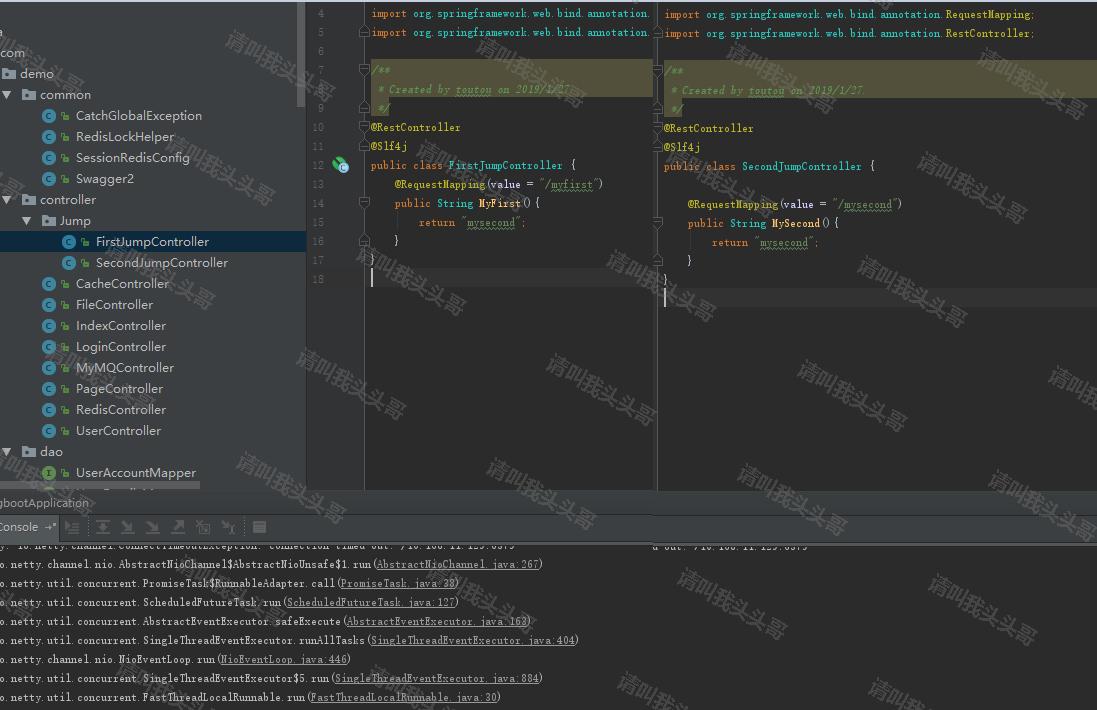
Task: Click the class icon beside IndexController
Action: click(x=48, y=326)
